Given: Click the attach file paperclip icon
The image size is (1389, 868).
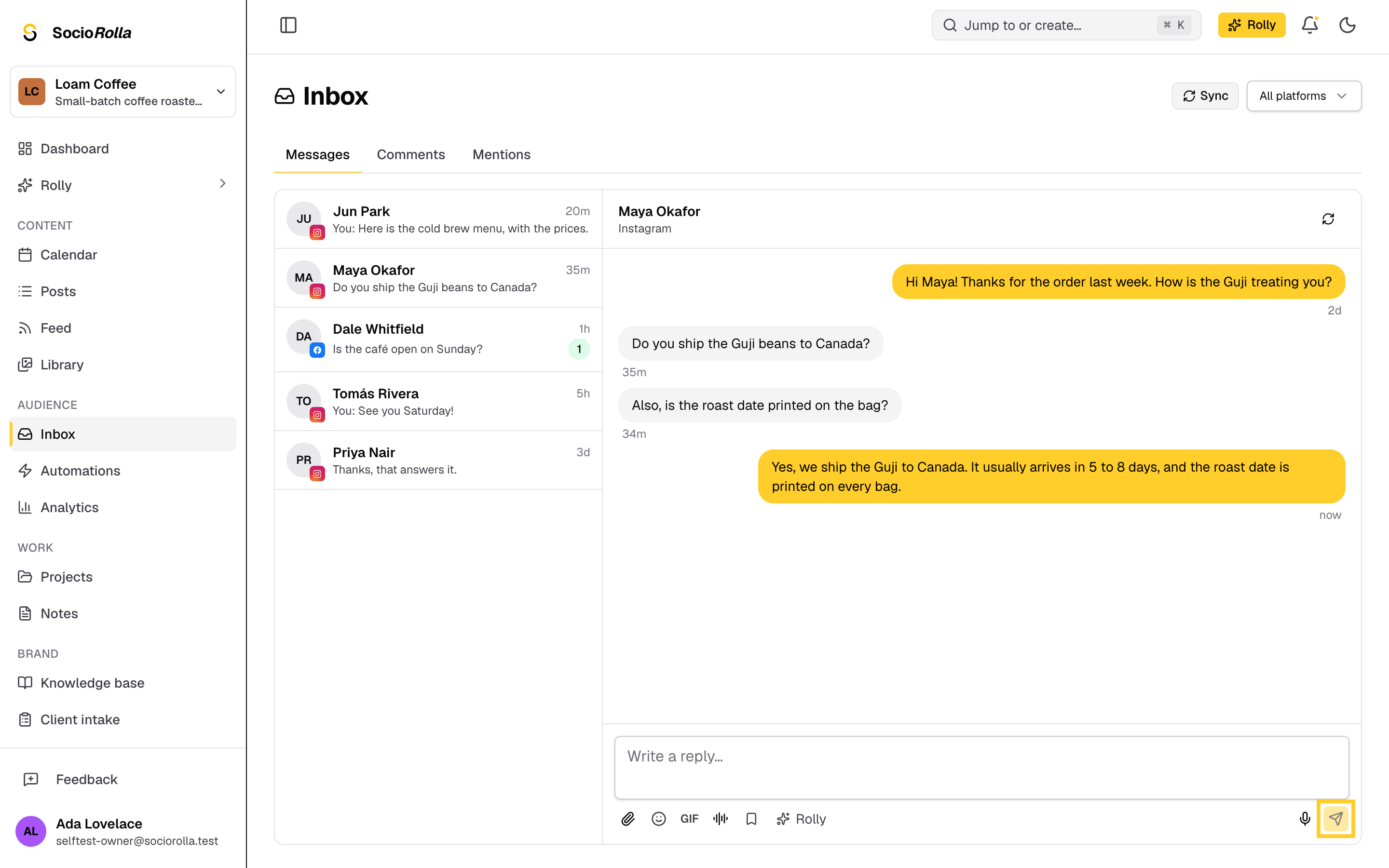Looking at the screenshot, I should 628,819.
